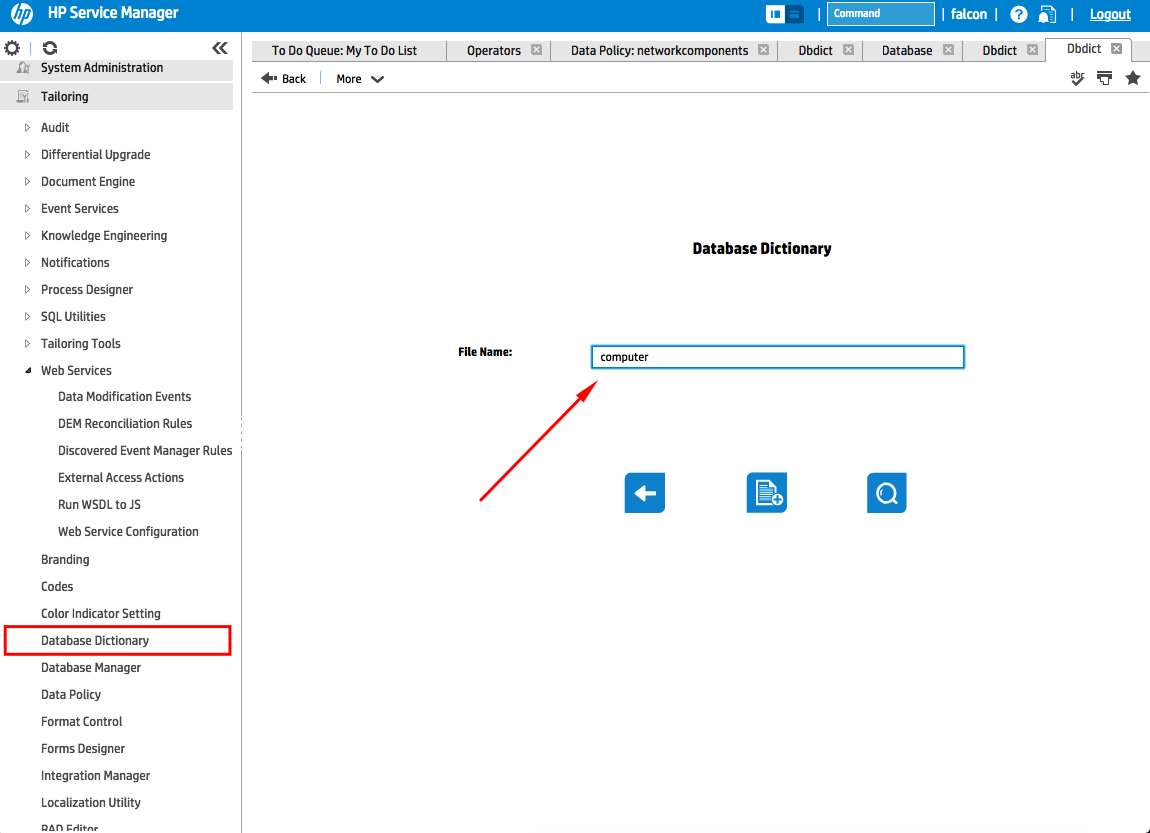Collapse the Web Services section
This screenshot has height=833, width=1150.
[28, 370]
